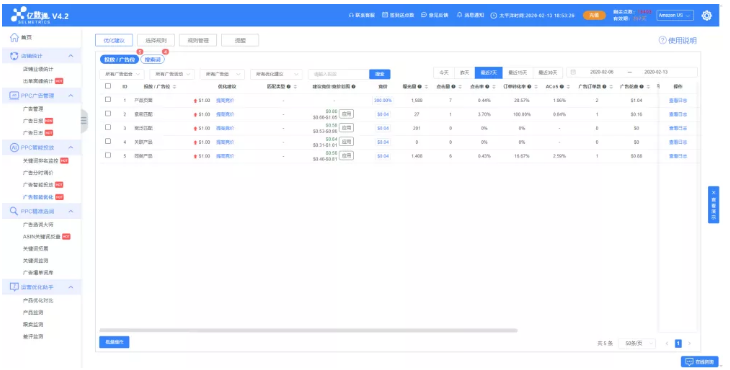
Task: Click the clock icon beside 太平洋时间
Action: point(493,15)
